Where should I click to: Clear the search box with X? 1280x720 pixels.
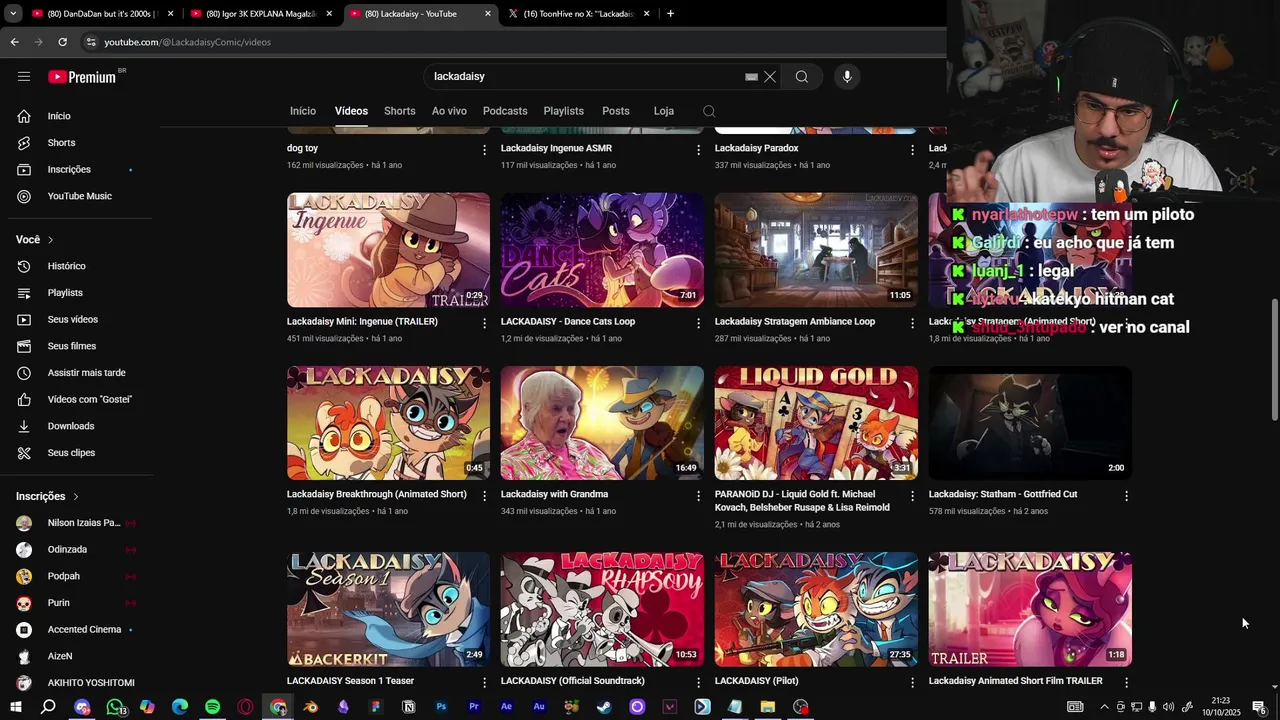point(770,77)
